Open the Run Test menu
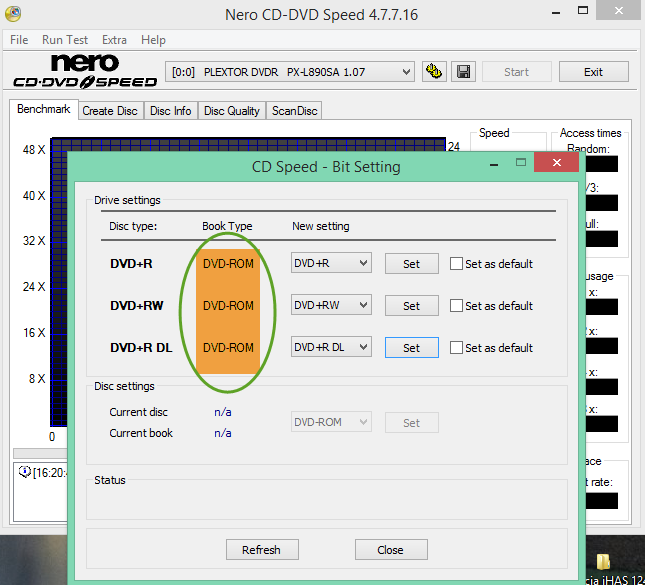The width and height of the screenshot is (645, 585). (x=65, y=40)
